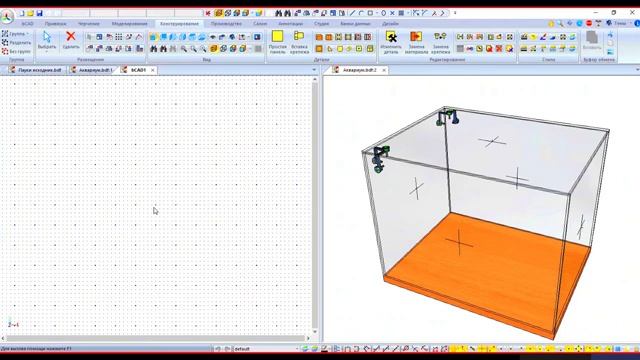
Task: Switch to the Аквариум.bdf:1 document tab
Action: (92, 70)
